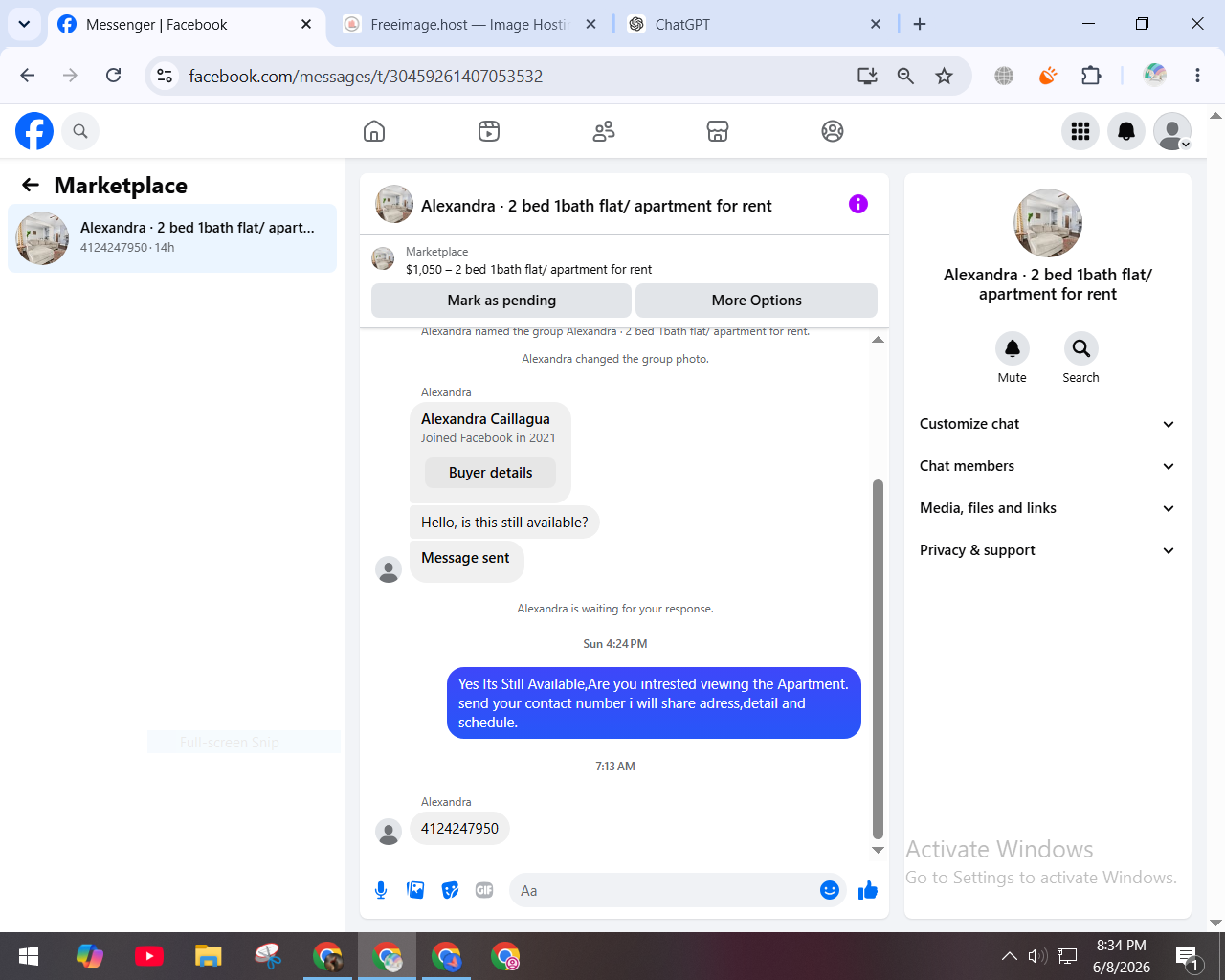The image size is (1225, 980).
Task: Attach a photo with the image icon
Action: (x=415, y=890)
